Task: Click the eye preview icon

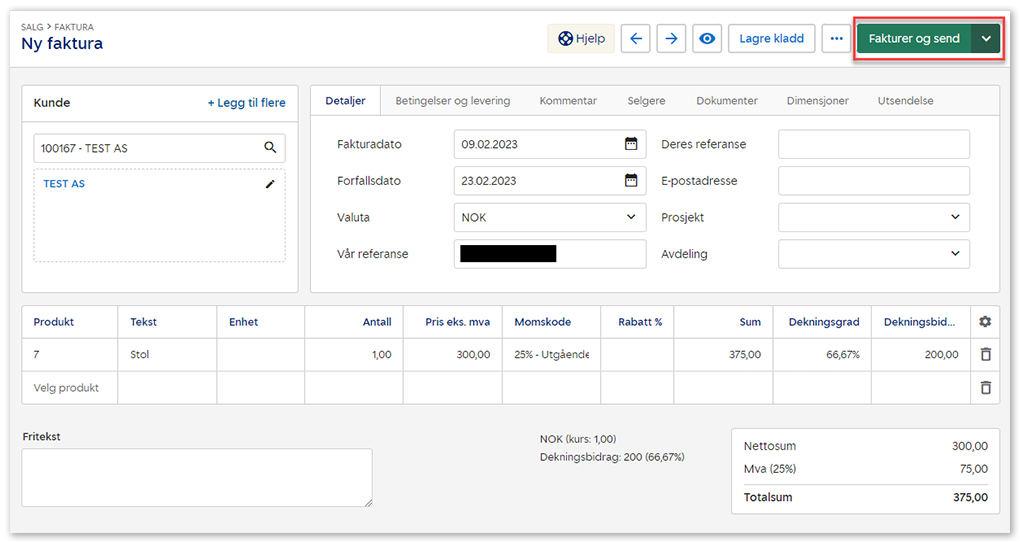Action: pyautogui.click(x=708, y=39)
